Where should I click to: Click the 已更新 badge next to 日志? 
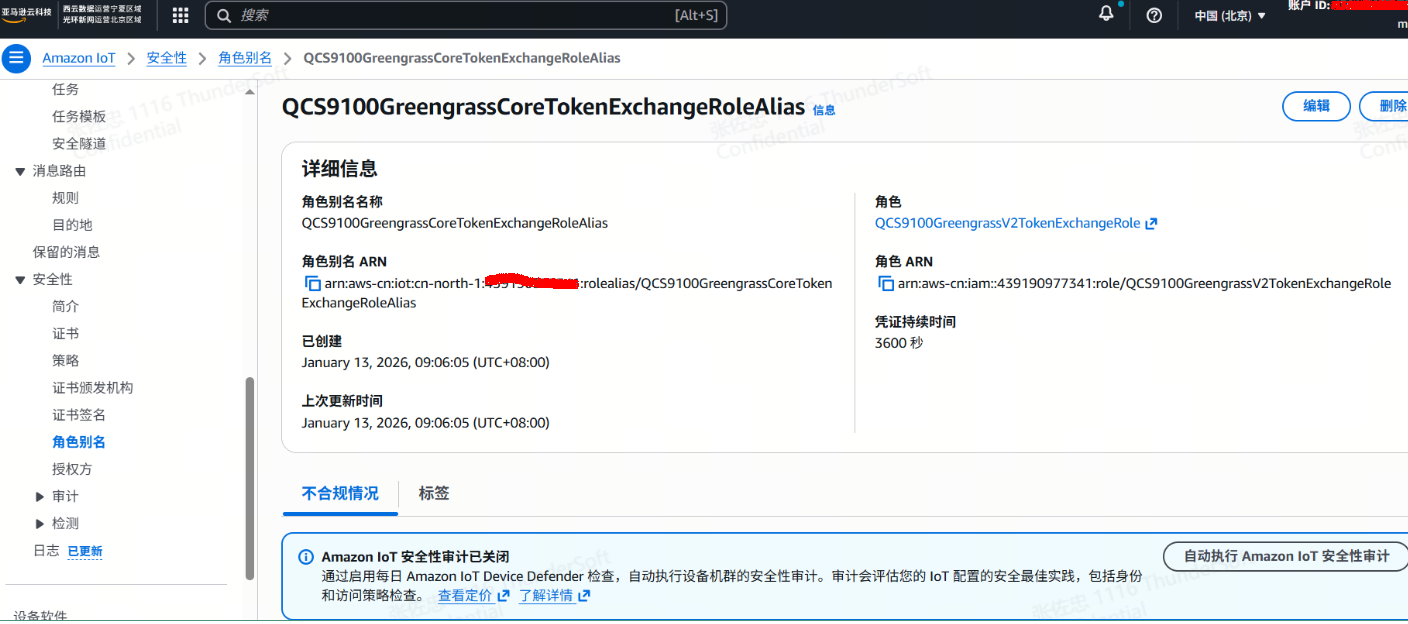pos(85,551)
